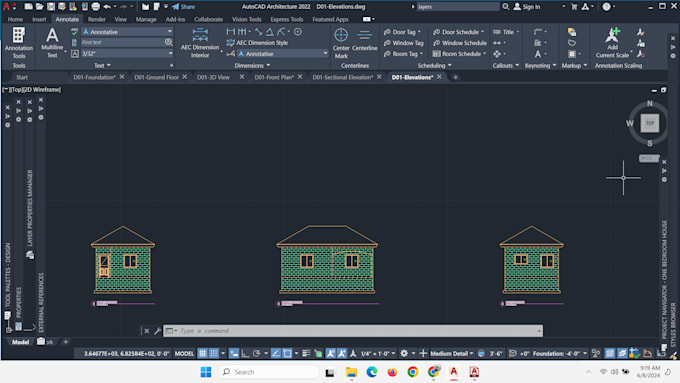This screenshot has height=383, width=680.
Task: Insert a Window Tag
Action: click(403, 43)
